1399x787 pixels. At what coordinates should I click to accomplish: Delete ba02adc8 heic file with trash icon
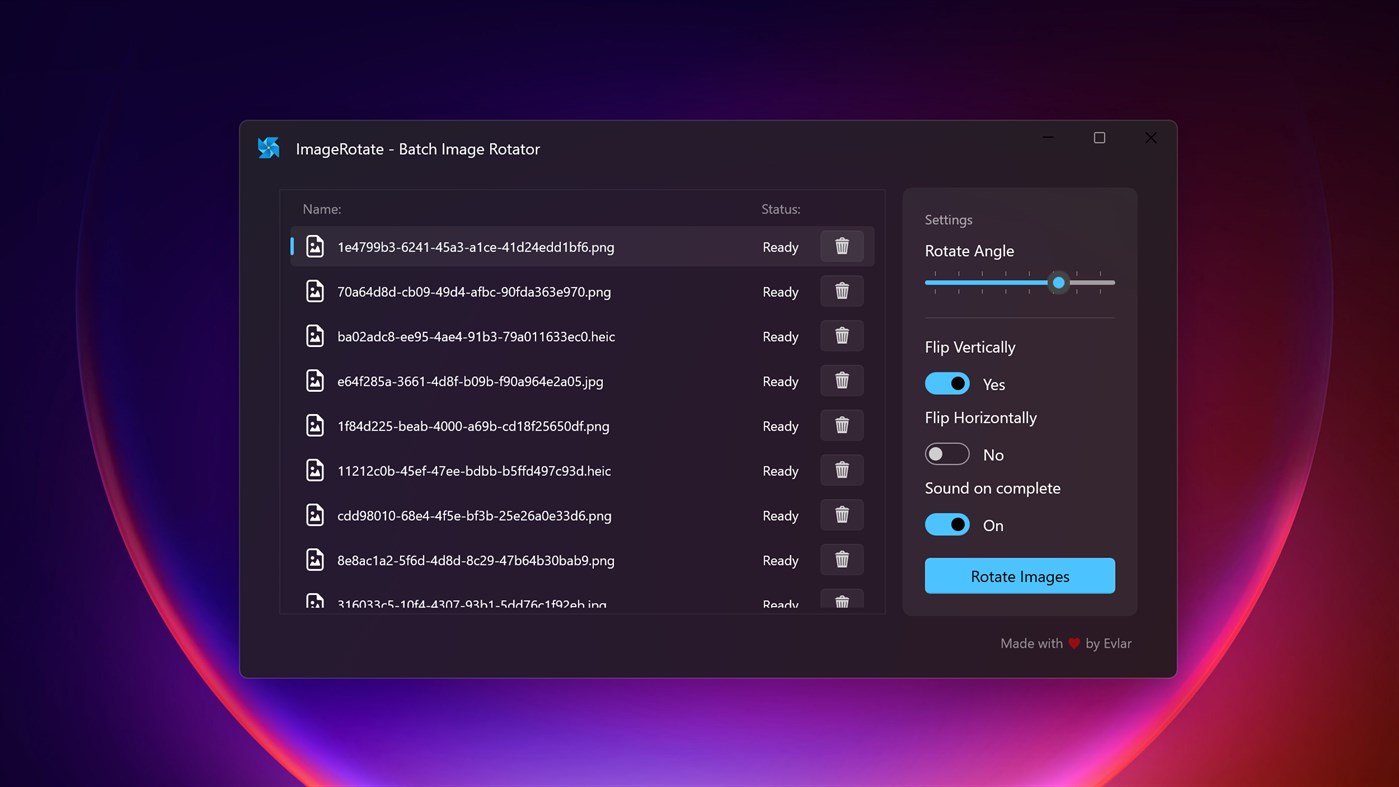coord(841,336)
